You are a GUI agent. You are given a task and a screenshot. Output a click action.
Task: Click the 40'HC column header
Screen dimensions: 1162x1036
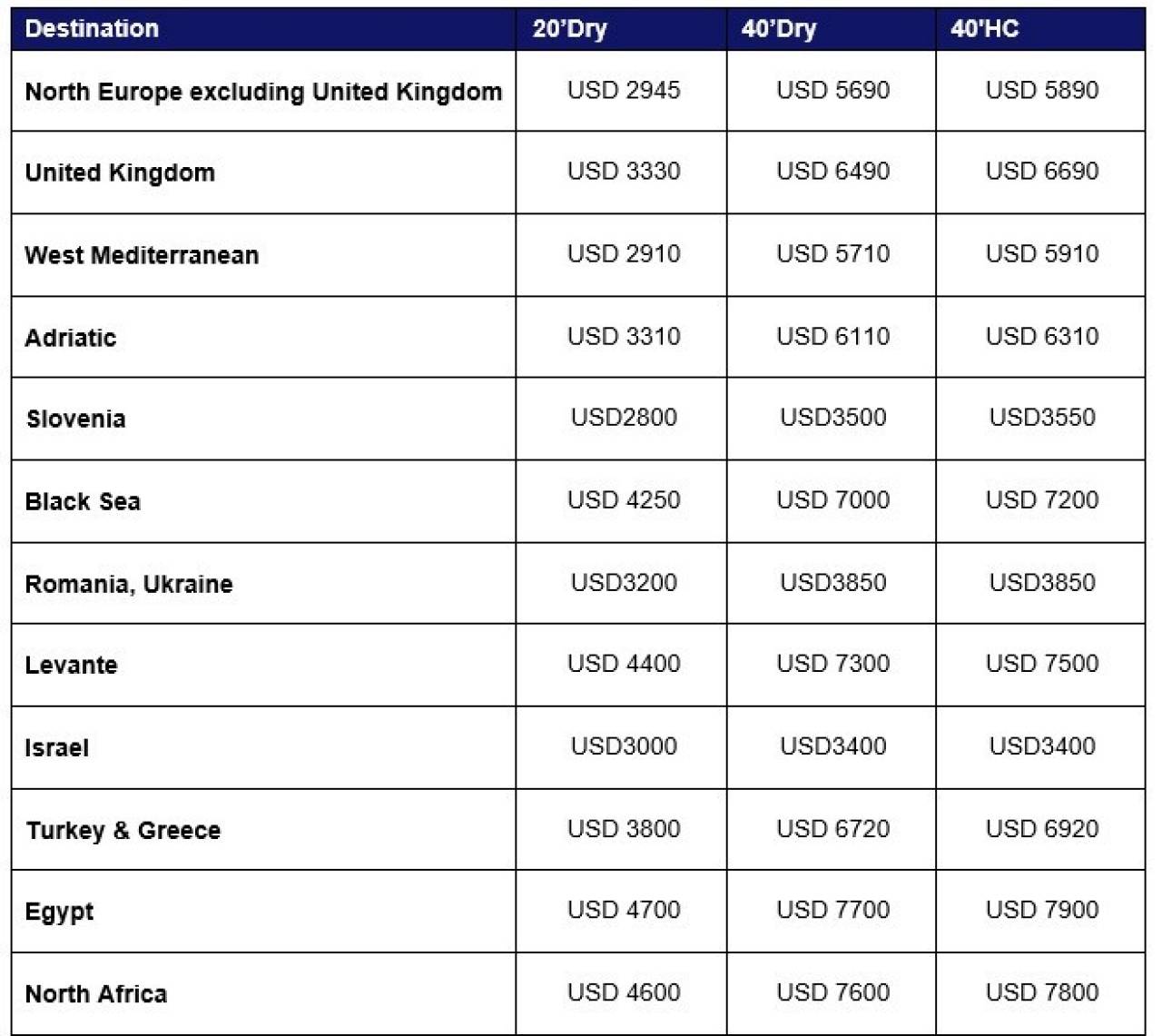click(985, 29)
